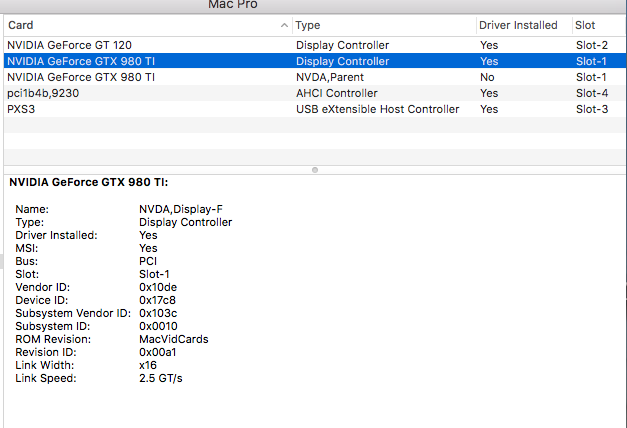This screenshot has height=428, width=627.
Task: Click Slot-1 cell in highlighted table row
Action: click(x=591, y=61)
